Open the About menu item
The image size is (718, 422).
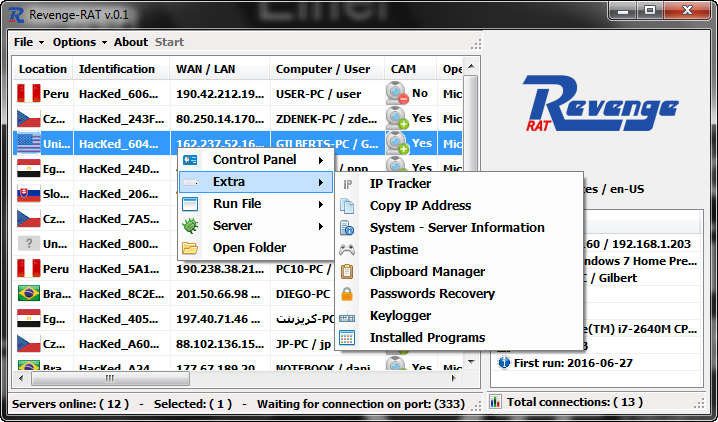pyautogui.click(x=131, y=42)
